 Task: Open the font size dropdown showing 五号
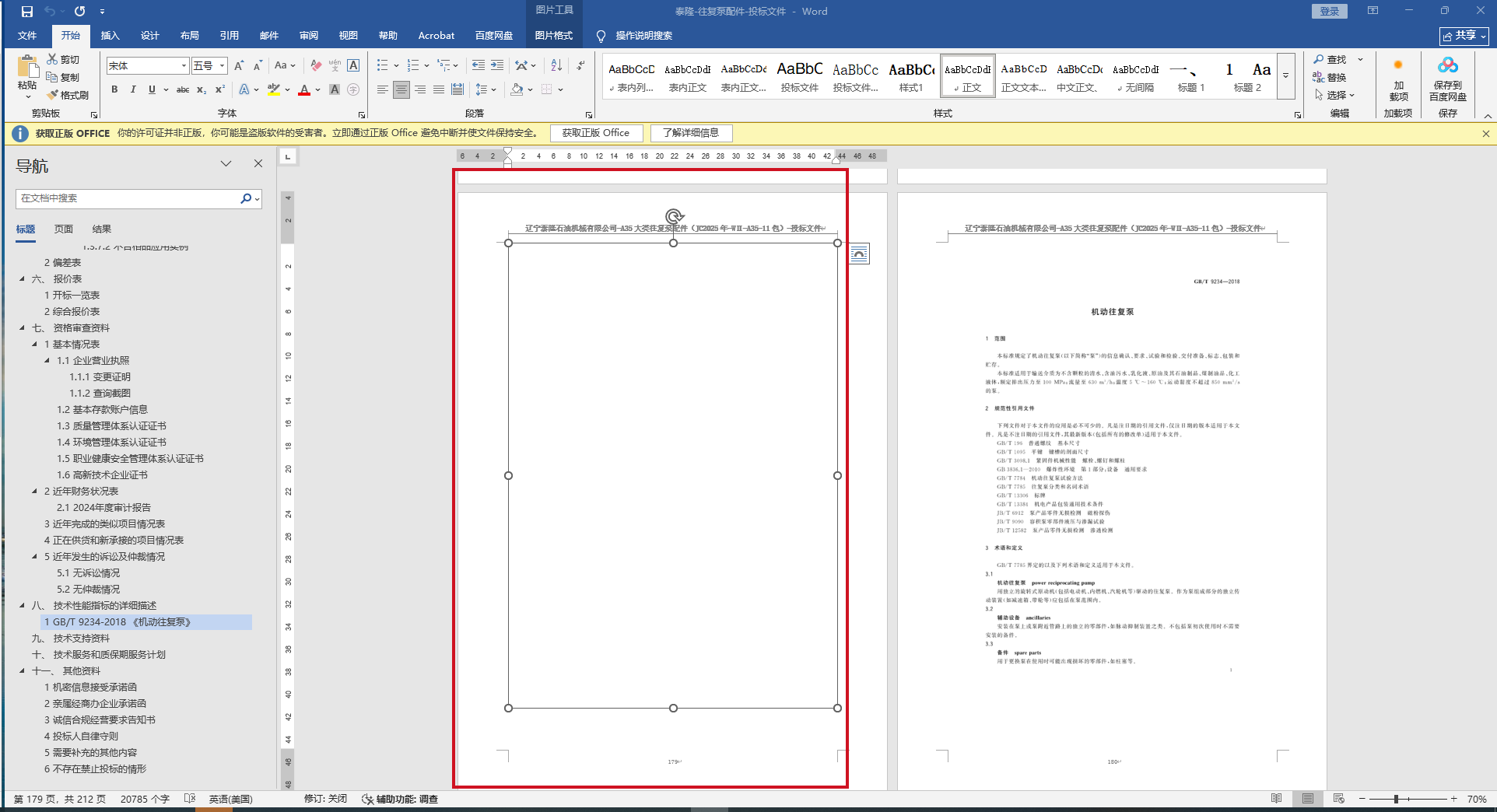click(x=222, y=66)
